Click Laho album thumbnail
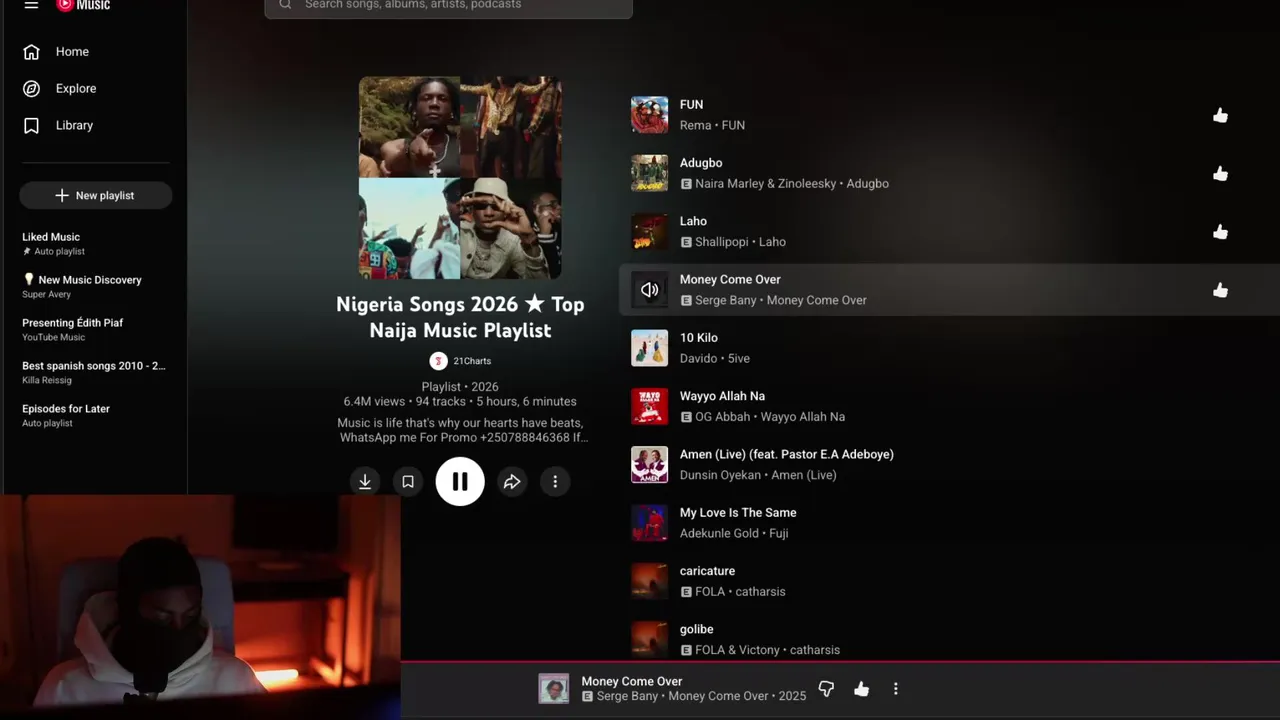Screen dimensions: 1280x720 tap(649, 232)
